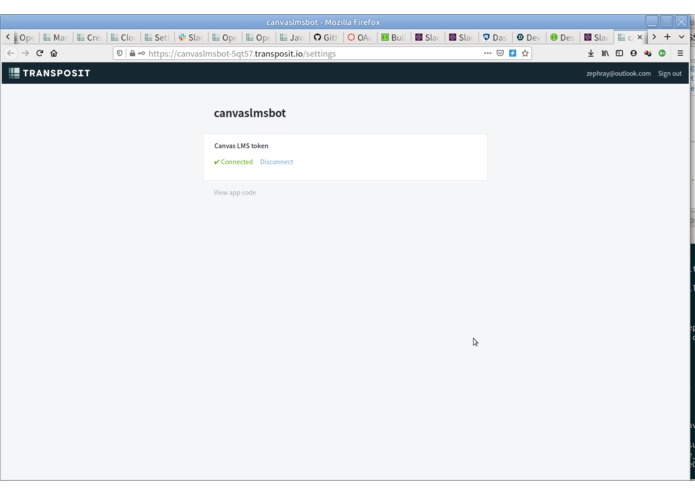The height and width of the screenshot is (494, 695).
Task: Minimize the Firefox window
Action: click(652, 21)
